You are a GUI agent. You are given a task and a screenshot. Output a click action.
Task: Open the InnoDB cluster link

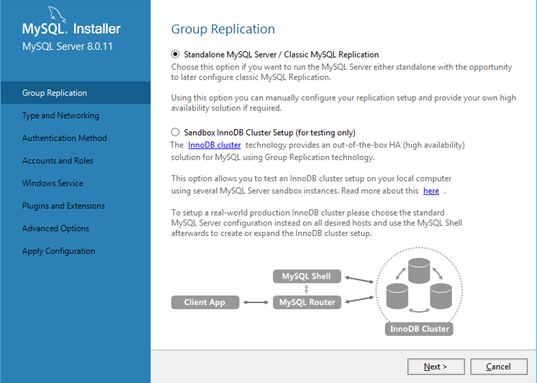point(214,145)
